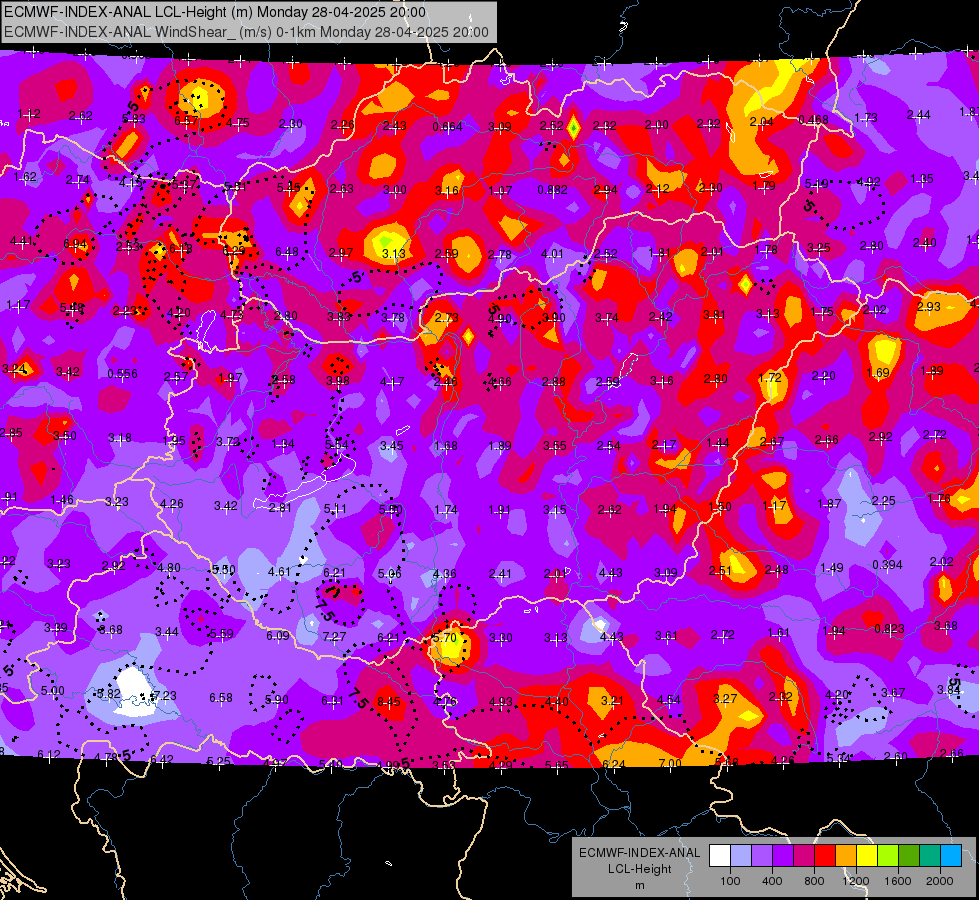Click the dark green legend swatch
This screenshot has height=900, width=979.
(x=909, y=856)
